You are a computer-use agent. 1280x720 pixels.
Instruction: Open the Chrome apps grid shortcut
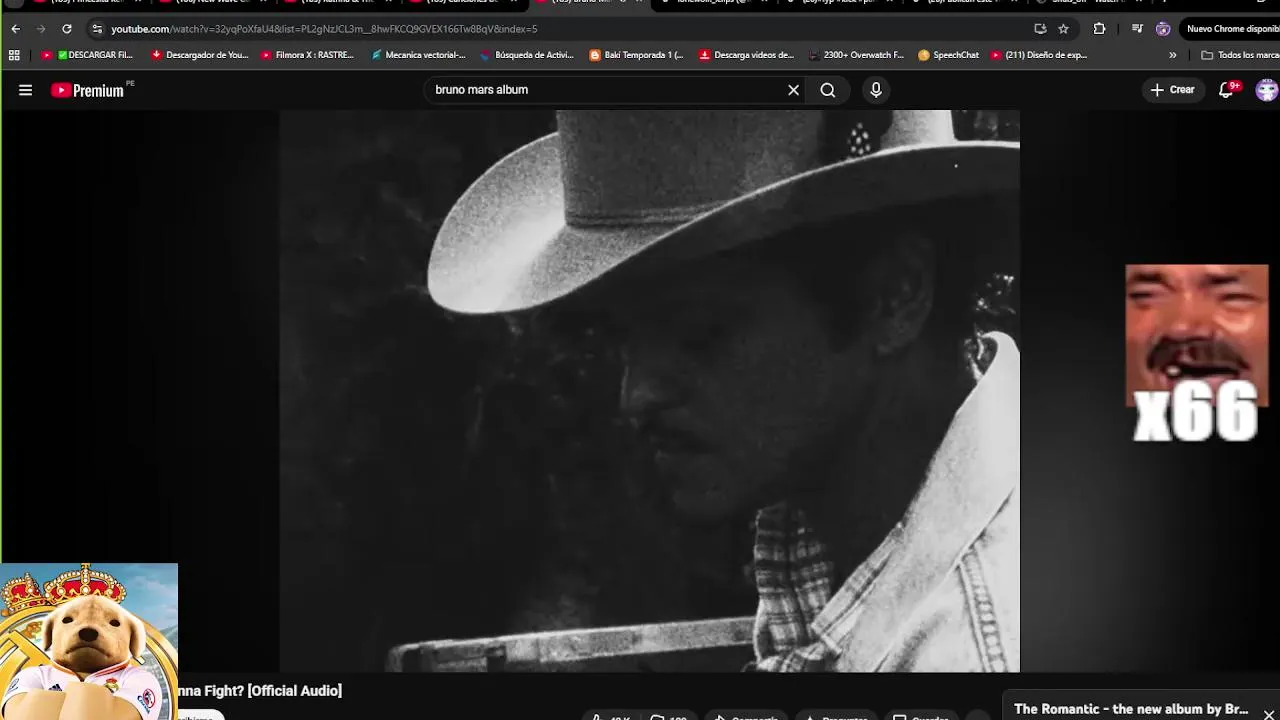14,55
